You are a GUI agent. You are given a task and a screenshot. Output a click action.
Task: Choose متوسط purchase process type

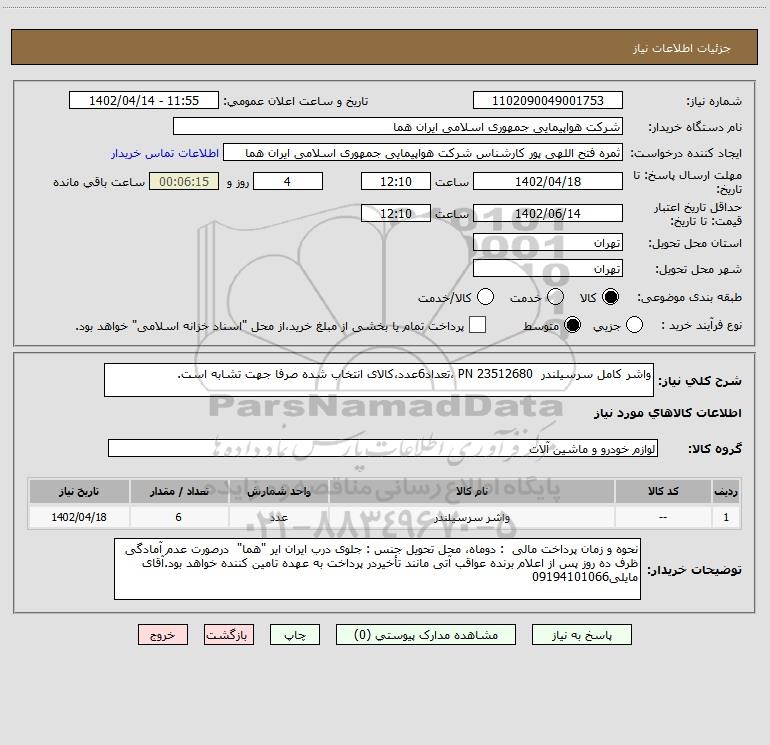(572, 325)
